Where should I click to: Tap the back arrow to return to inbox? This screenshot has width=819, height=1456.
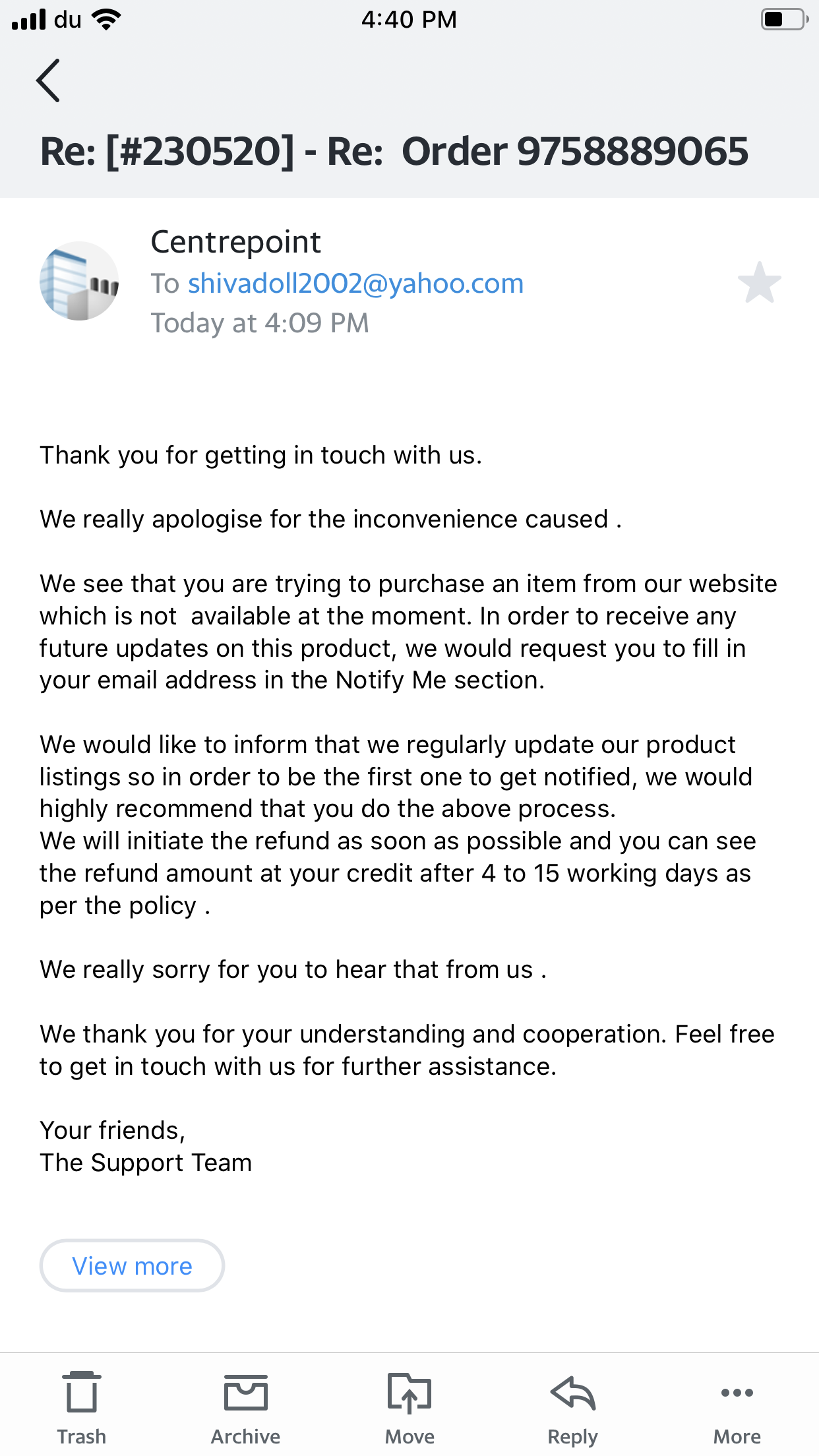[x=48, y=80]
